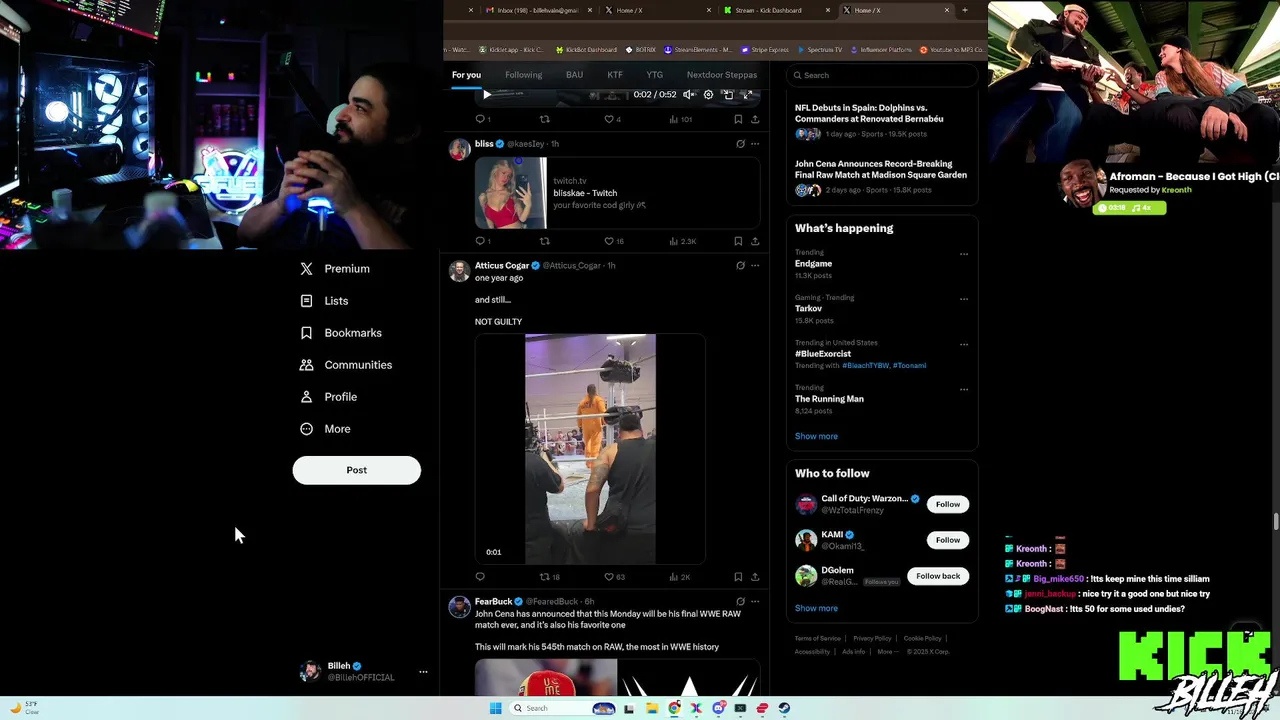Open the BOTRIX bookmark

[641, 50]
